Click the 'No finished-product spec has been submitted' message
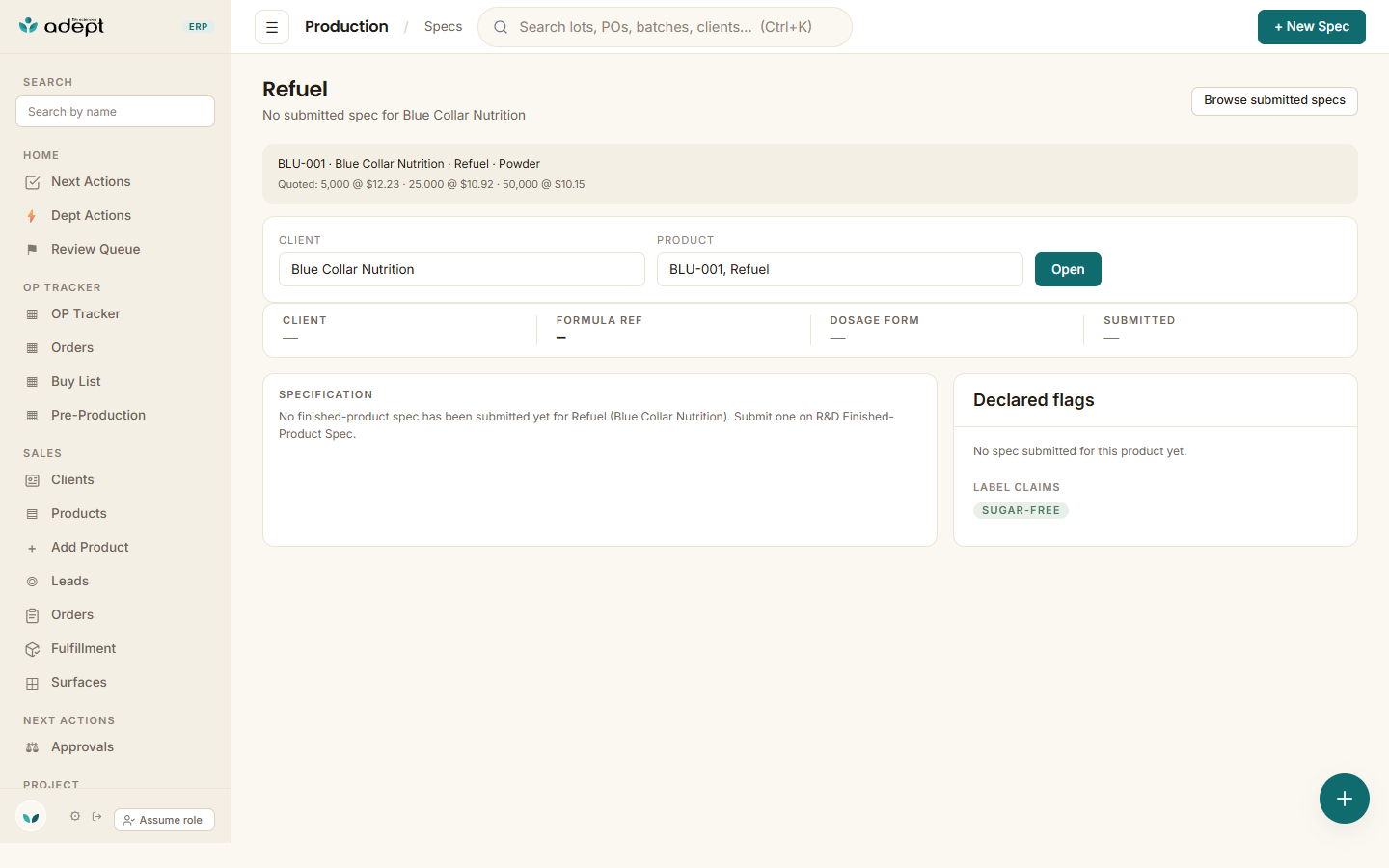1389x868 pixels. [x=586, y=425]
